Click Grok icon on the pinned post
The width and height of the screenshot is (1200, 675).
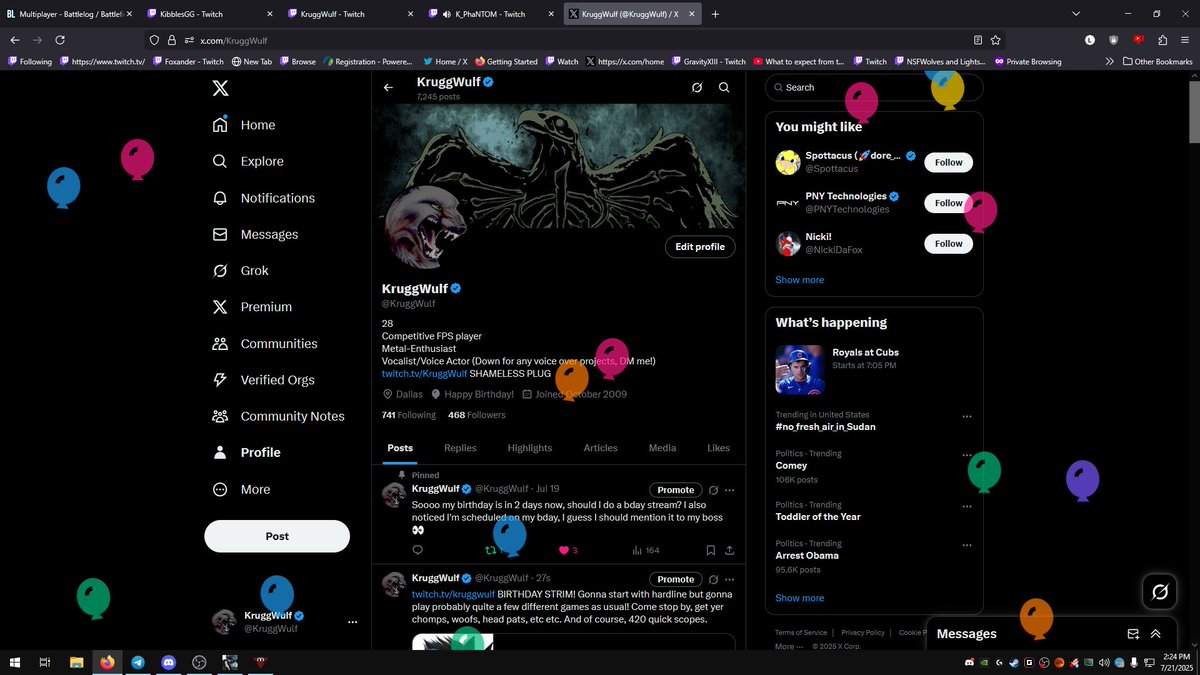[713, 490]
